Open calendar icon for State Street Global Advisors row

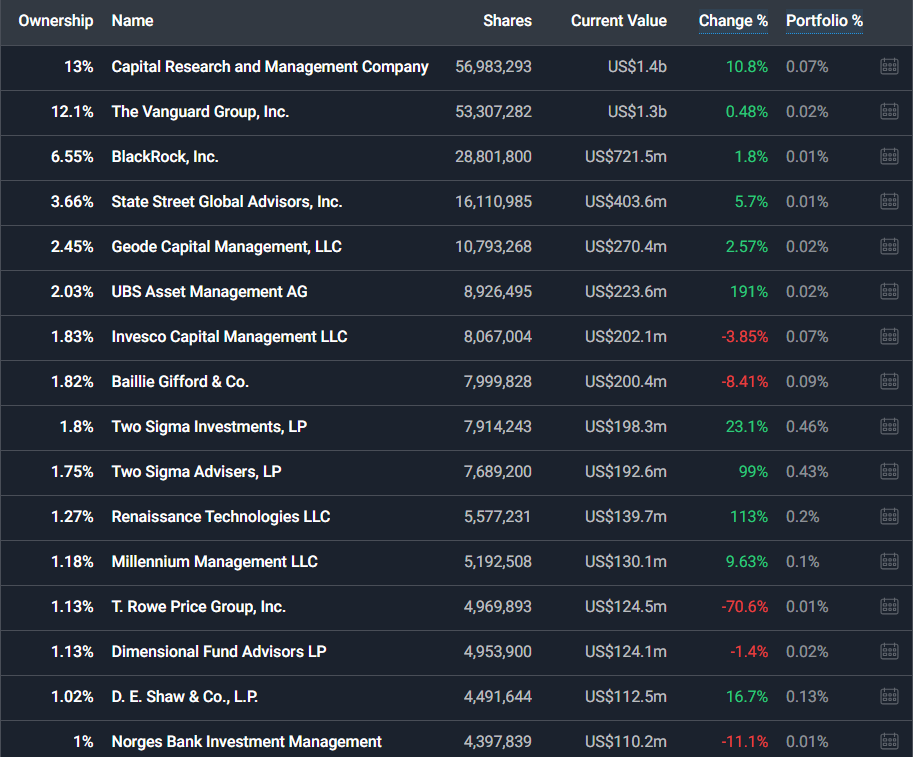pyautogui.click(x=889, y=201)
